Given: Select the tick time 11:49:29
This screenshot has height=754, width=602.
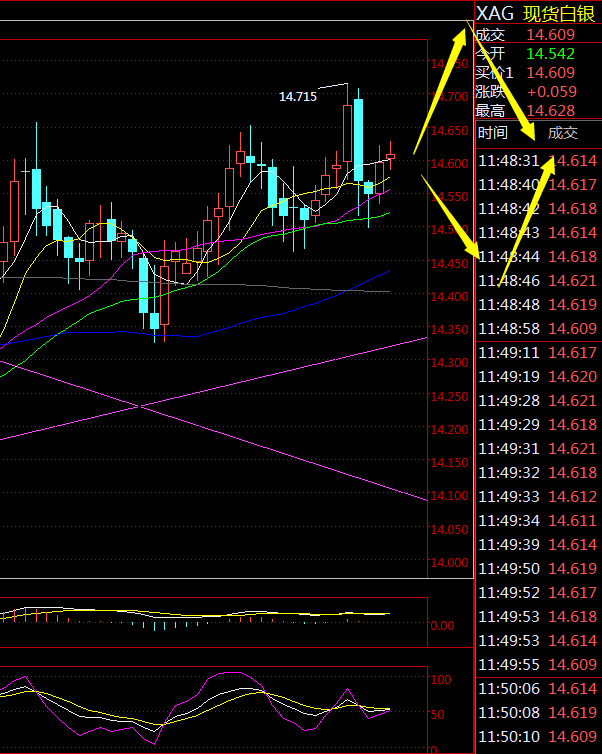Looking at the screenshot, I should click(x=509, y=425).
